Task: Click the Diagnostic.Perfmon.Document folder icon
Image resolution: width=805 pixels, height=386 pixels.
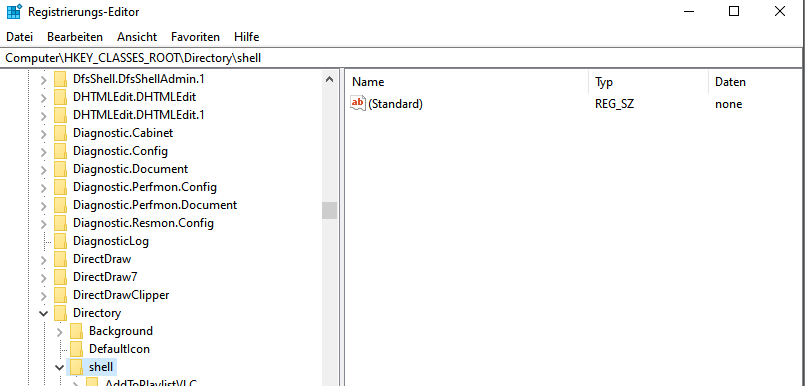Action: (61, 205)
